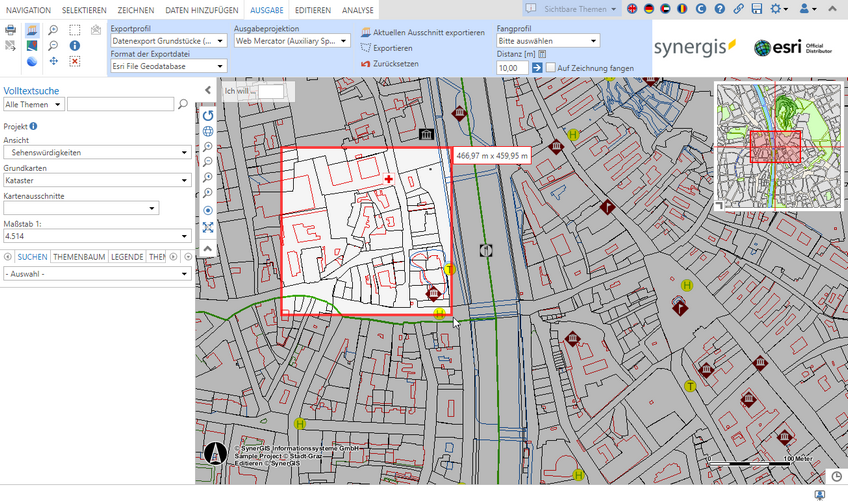
Task: Open the THEMENBAUM tab
Action: [78, 257]
